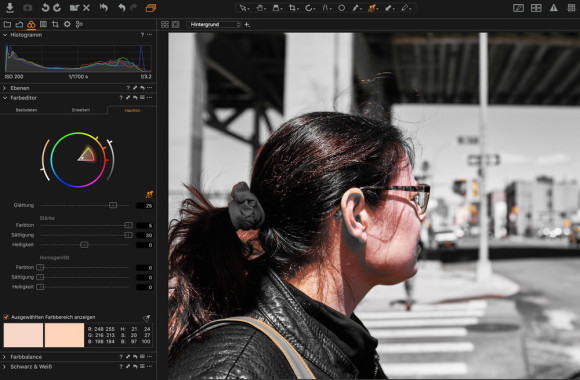Select the crop tool in cursor toolbar
This screenshot has height=380, width=580.
[x=293, y=8]
